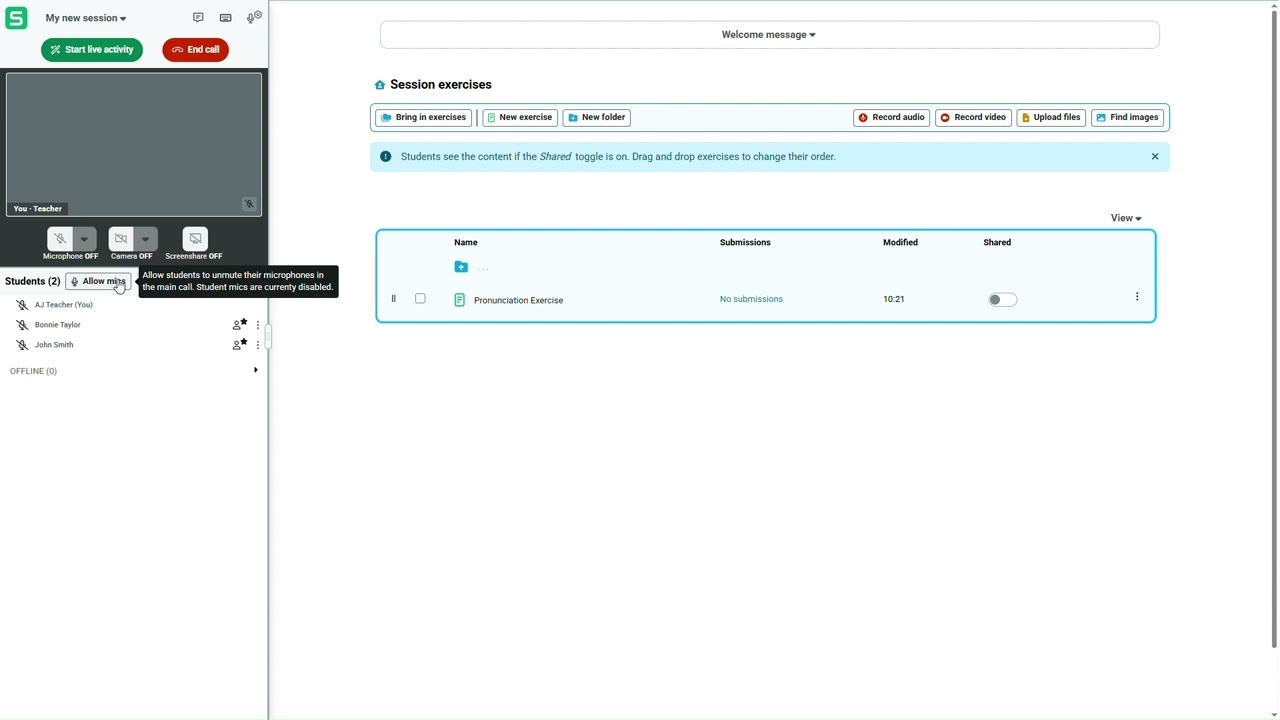The height and width of the screenshot is (720, 1280).
Task: Click the You - Teacher video preview
Action: (134, 144)
